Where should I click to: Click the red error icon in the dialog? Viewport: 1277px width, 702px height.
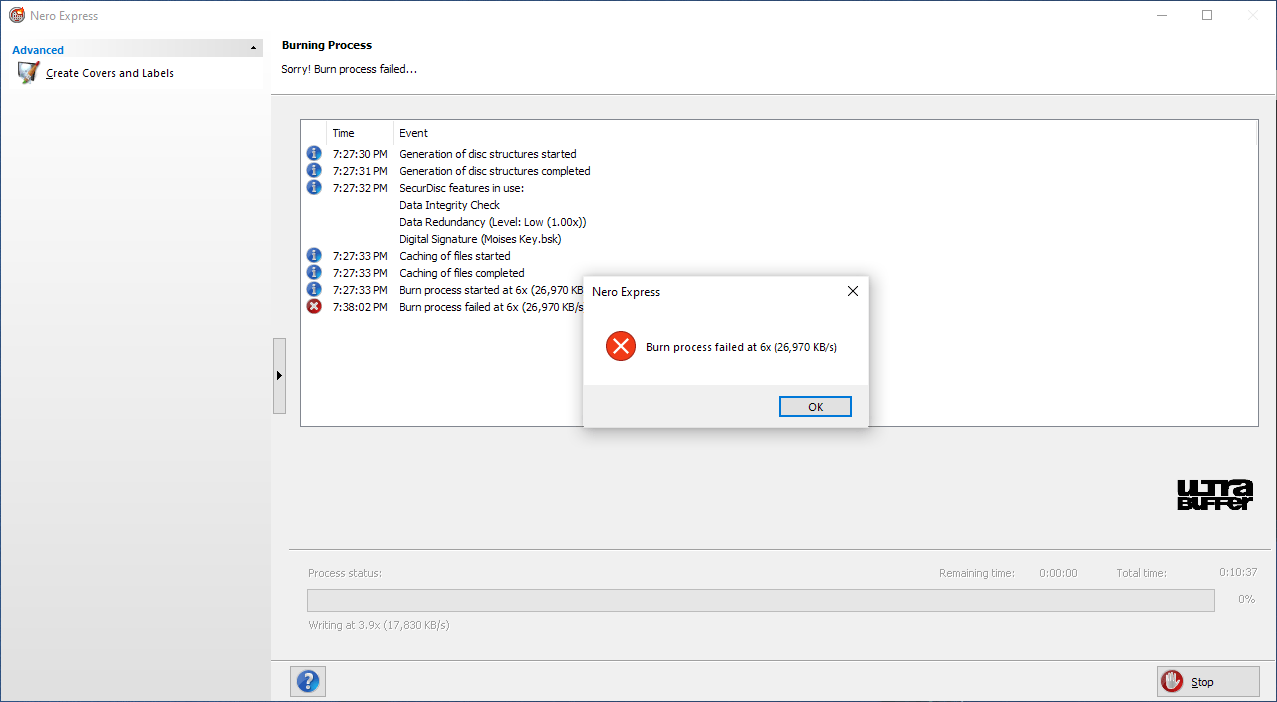621,347
